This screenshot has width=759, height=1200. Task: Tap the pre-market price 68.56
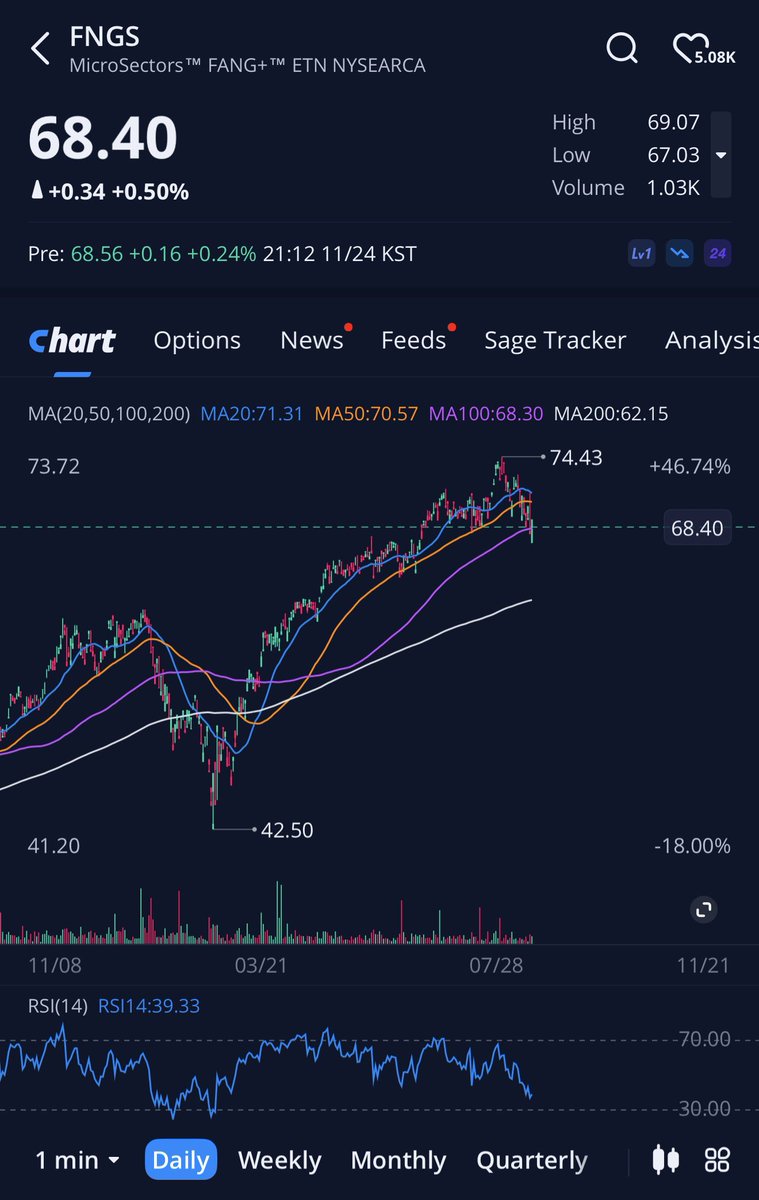click(x=97, y=254)
